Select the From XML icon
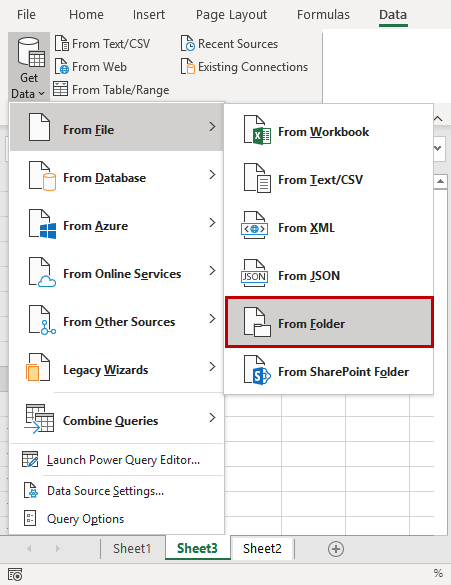The image size is (451, 585). coord(254,226)
